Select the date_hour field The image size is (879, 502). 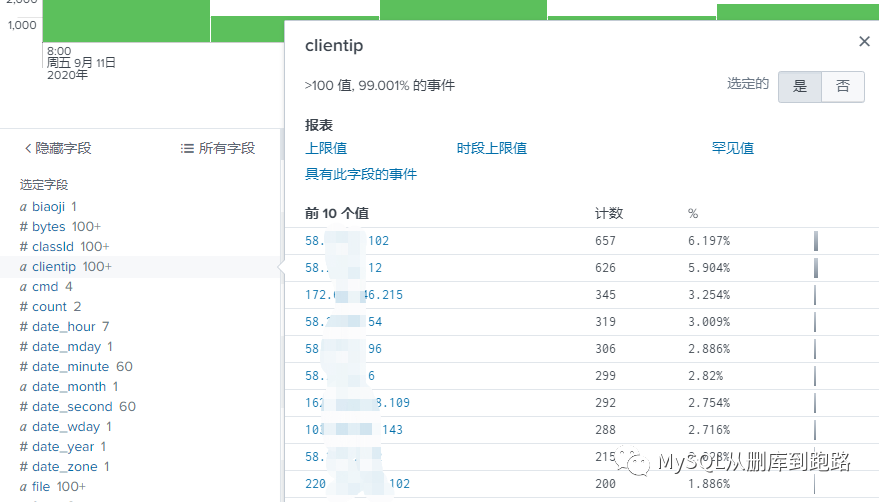click(x=64, y=326)
